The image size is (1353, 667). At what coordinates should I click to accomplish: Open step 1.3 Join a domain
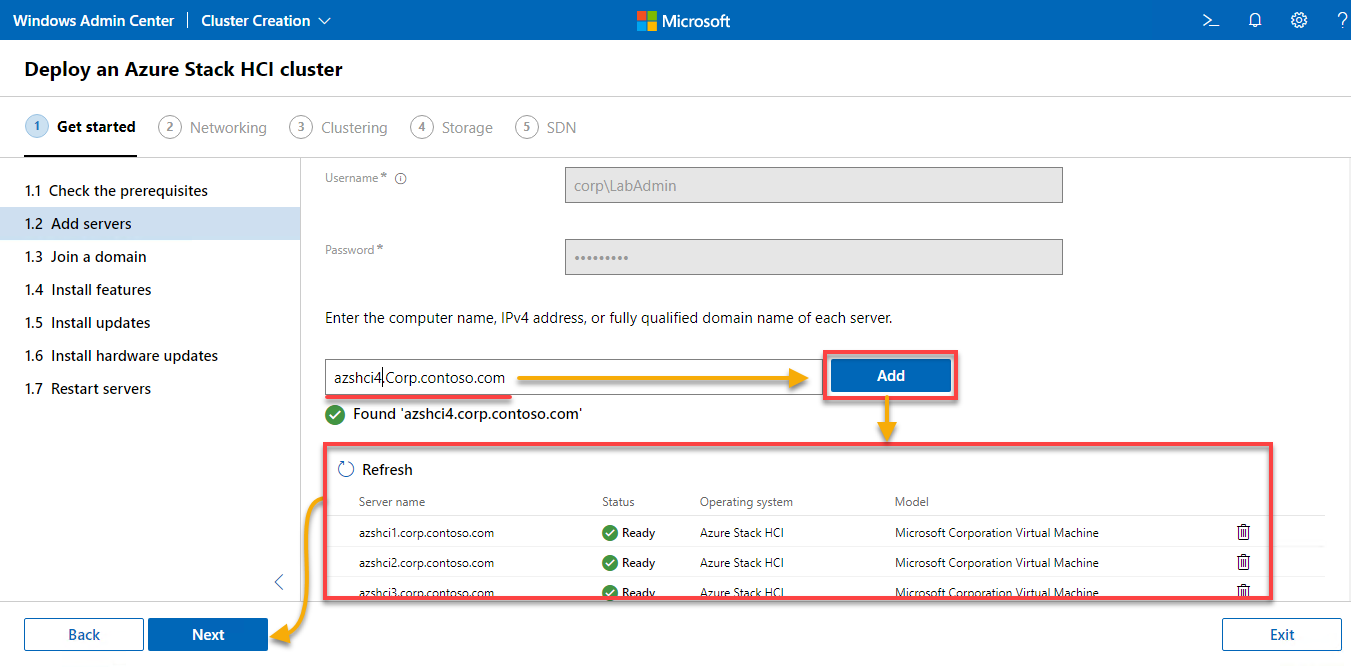coord(150,257)
